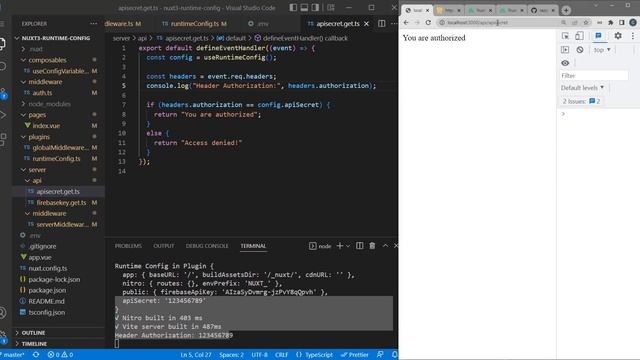This screenshot has width=640, height=360.
Task: Toggle secondary sidebar layout icon
Action: [315, 7]
